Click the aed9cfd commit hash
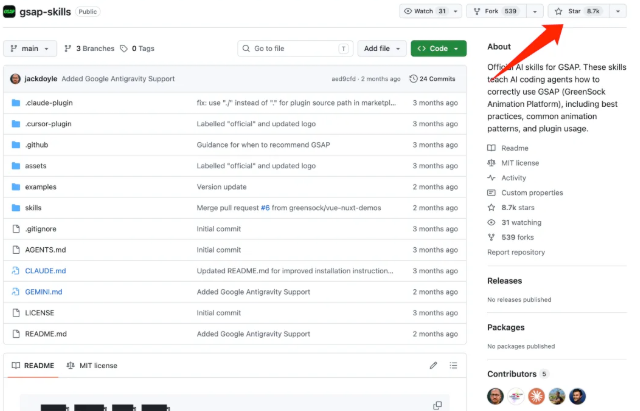This screenshot has height=411, width=640. point(343,79)
